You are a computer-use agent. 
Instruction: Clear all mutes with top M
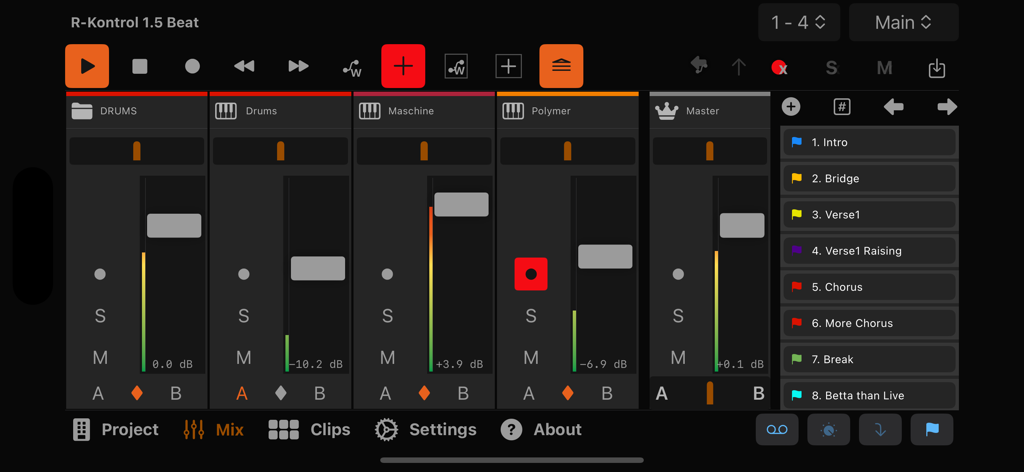click(x=884, y=68)
